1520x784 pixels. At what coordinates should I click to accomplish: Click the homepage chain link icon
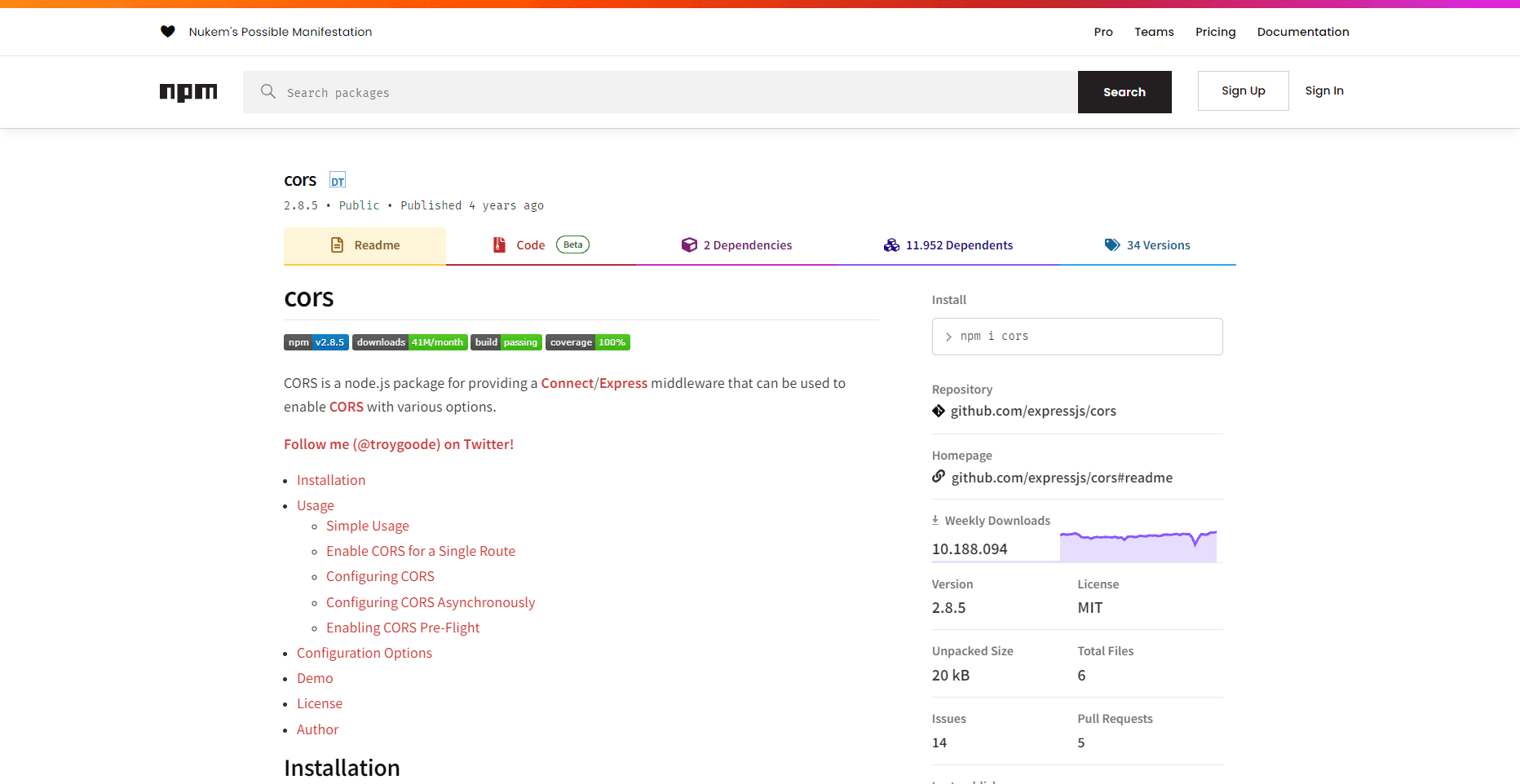939,477
